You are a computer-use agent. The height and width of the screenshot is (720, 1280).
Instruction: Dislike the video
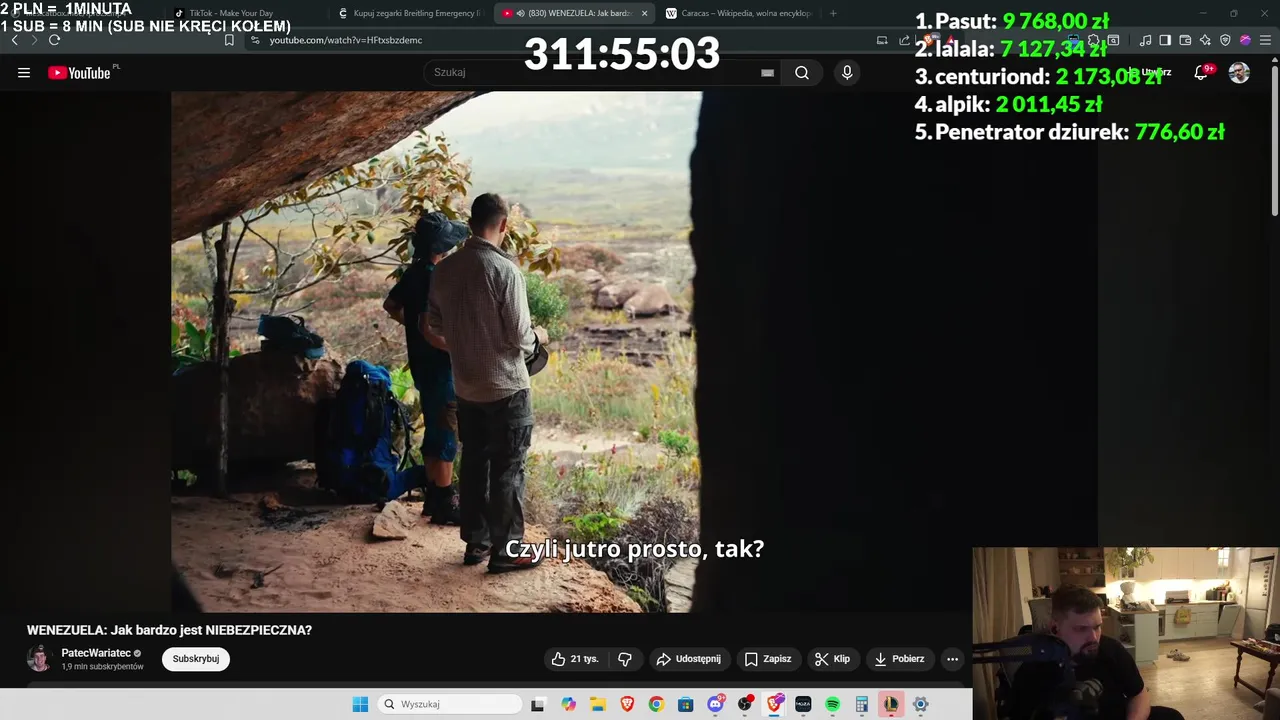point(625,659)
